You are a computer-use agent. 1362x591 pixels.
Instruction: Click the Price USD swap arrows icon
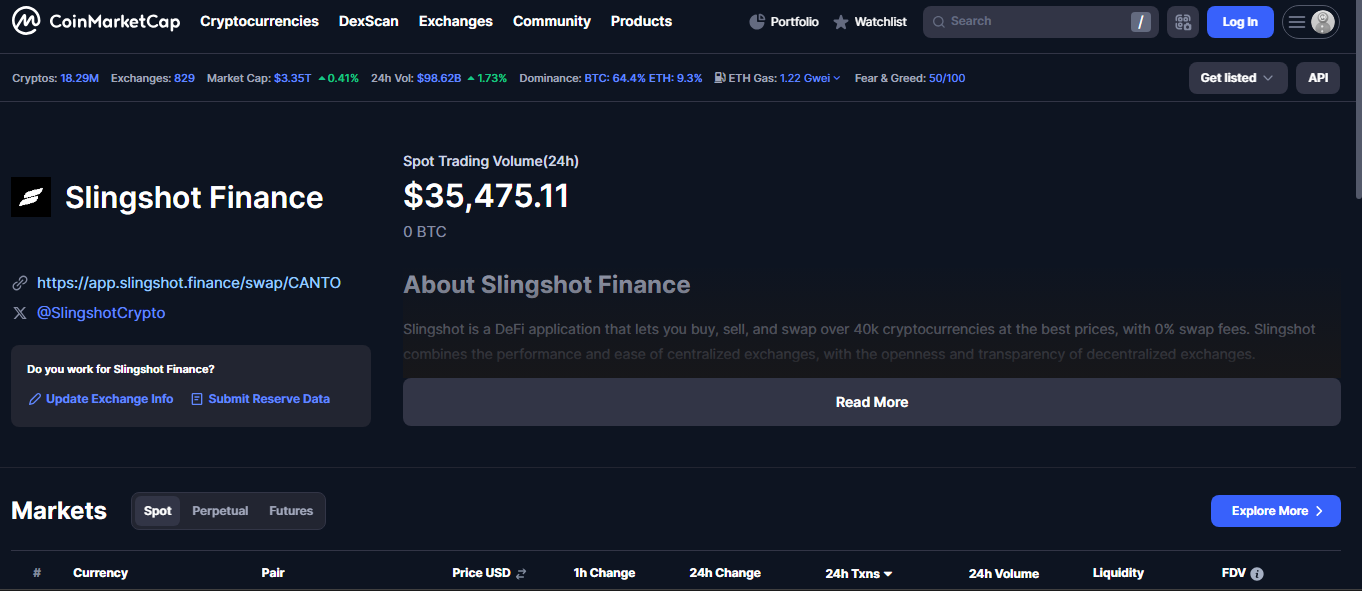click(x=521, y=574)
